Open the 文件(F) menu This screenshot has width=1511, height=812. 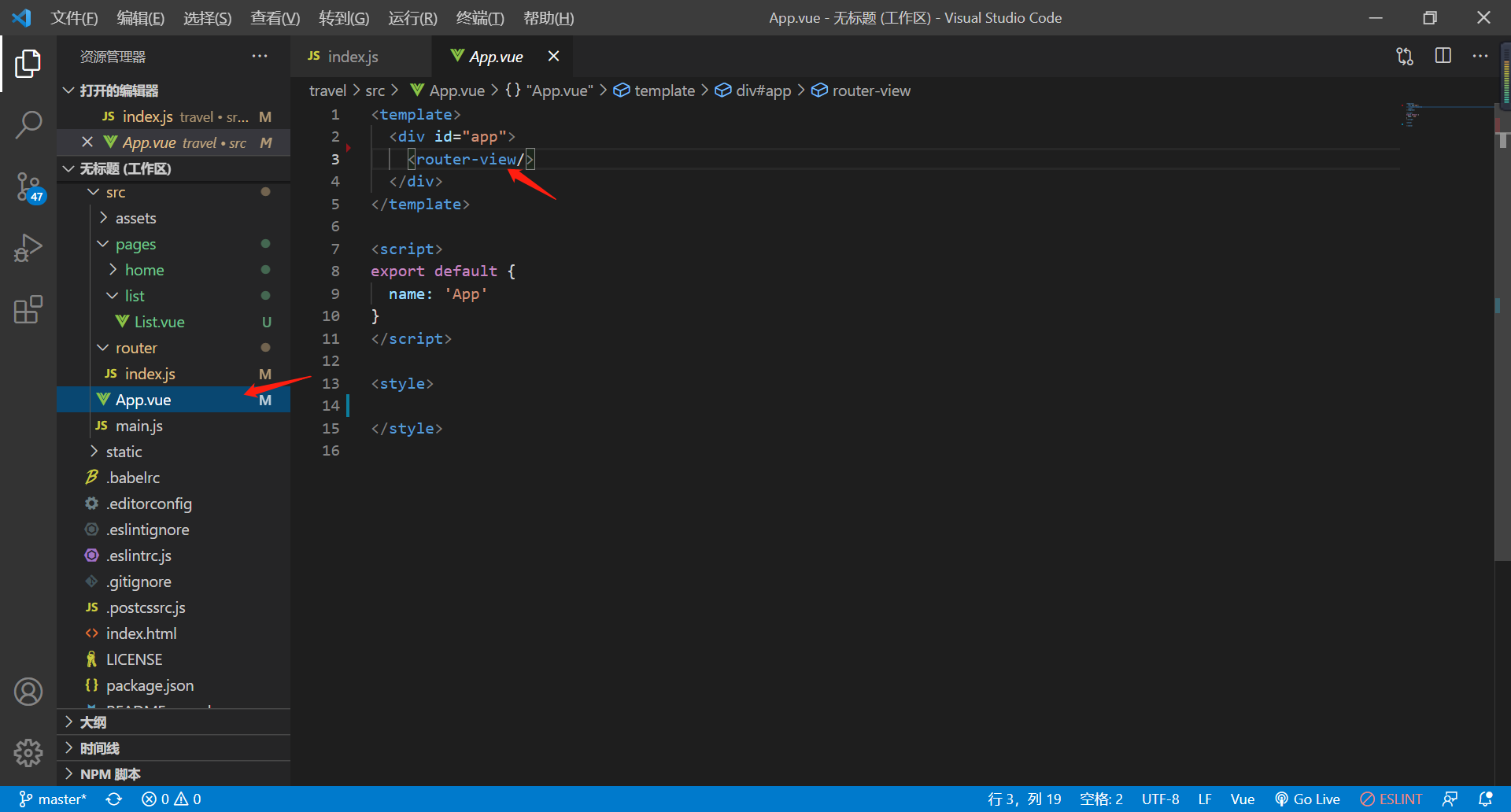(74, 17)
